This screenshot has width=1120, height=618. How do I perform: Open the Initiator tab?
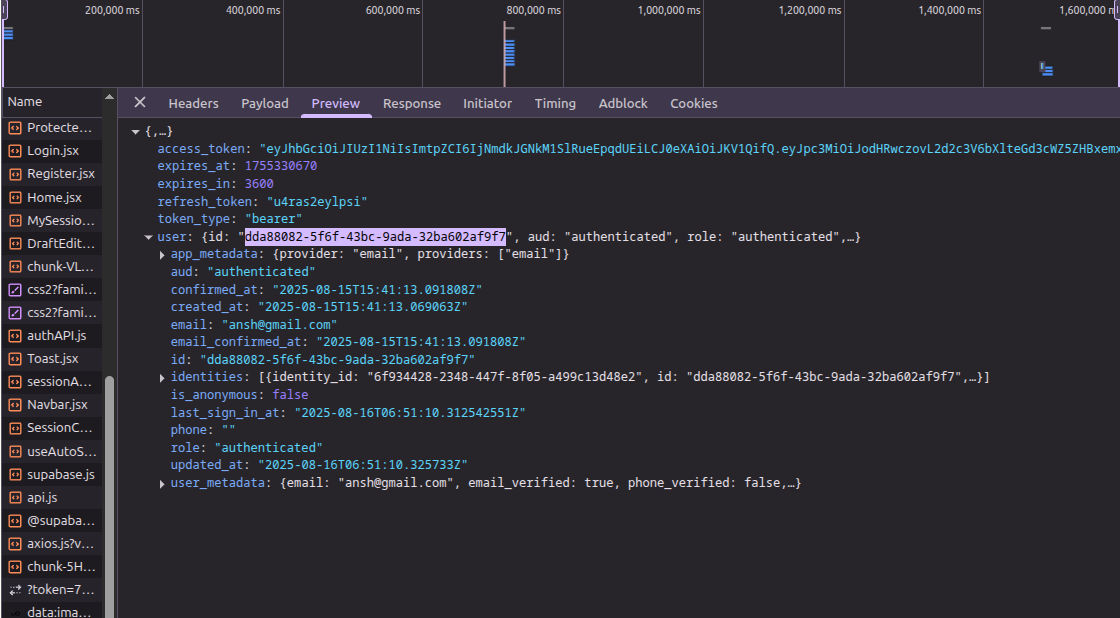tap(487, 104)
